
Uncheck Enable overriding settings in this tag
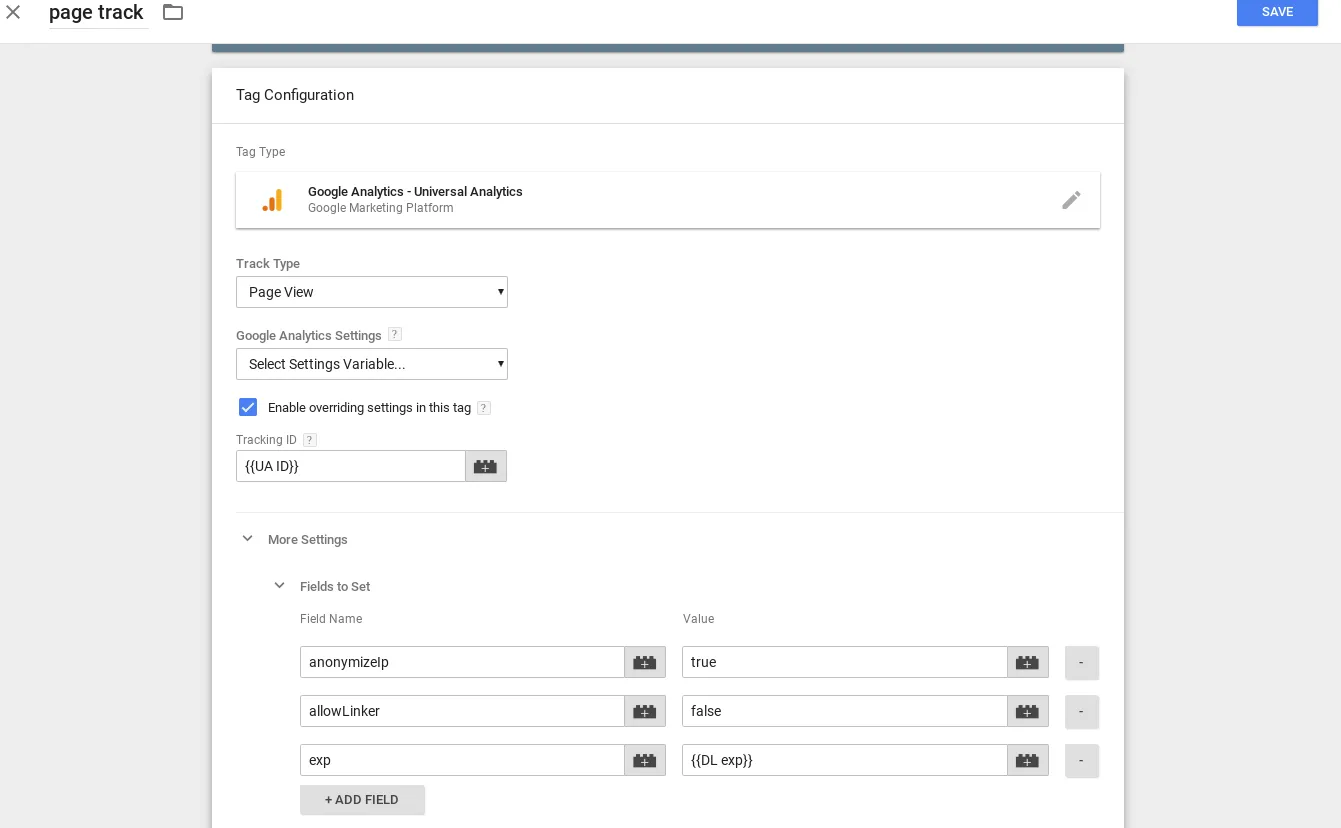tap(248, 407)
